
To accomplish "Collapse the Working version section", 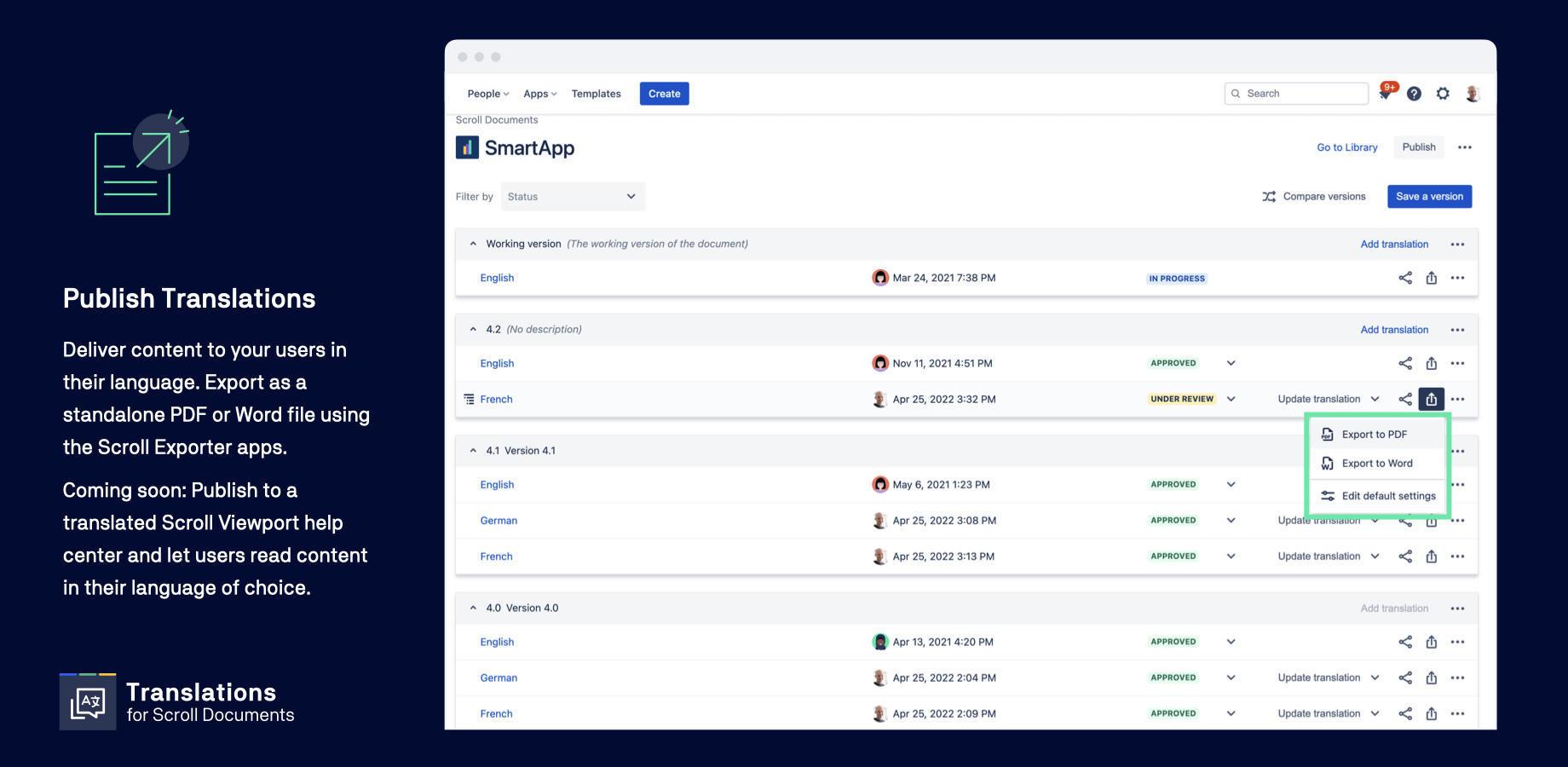I will click(473, 244).
